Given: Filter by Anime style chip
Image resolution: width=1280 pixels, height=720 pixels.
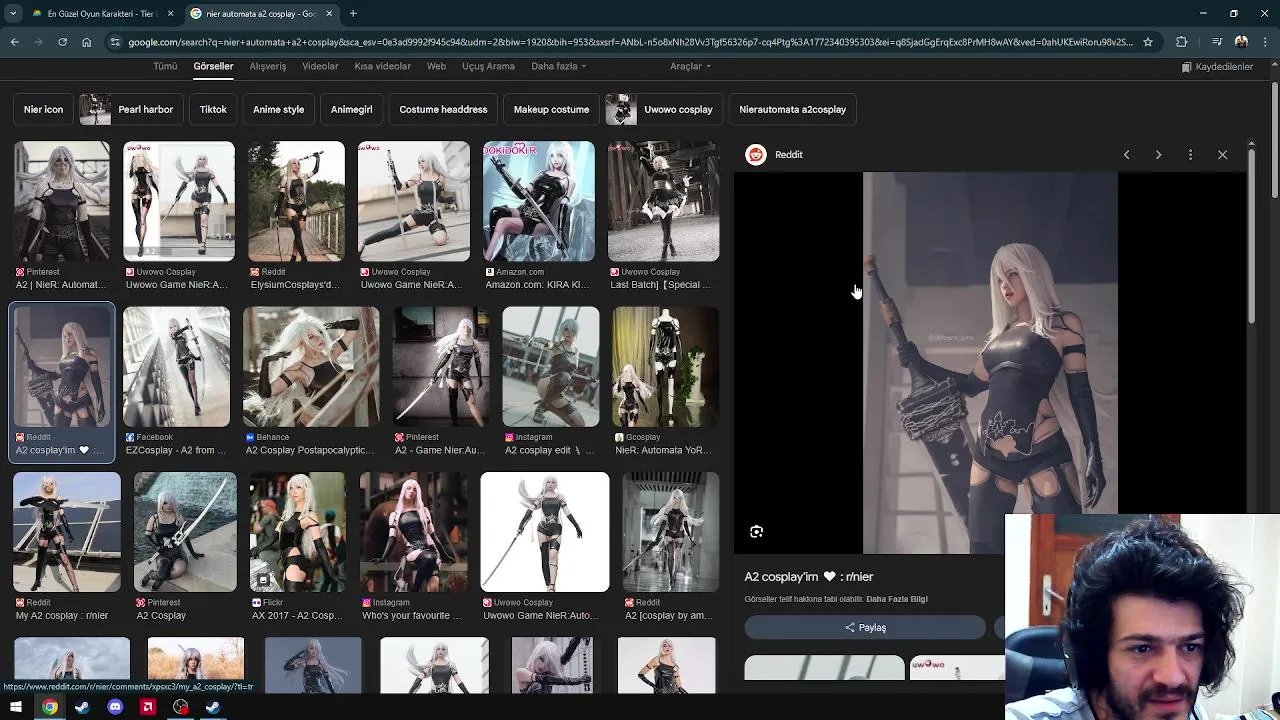Looking at the screenshot, I should (x=278, y=109).
